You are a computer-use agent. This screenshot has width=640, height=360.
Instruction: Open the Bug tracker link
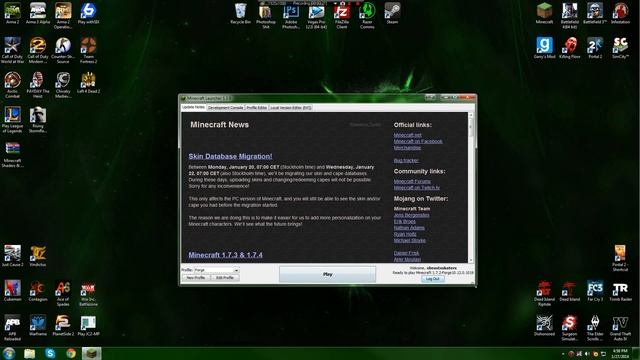coord(406,160)
